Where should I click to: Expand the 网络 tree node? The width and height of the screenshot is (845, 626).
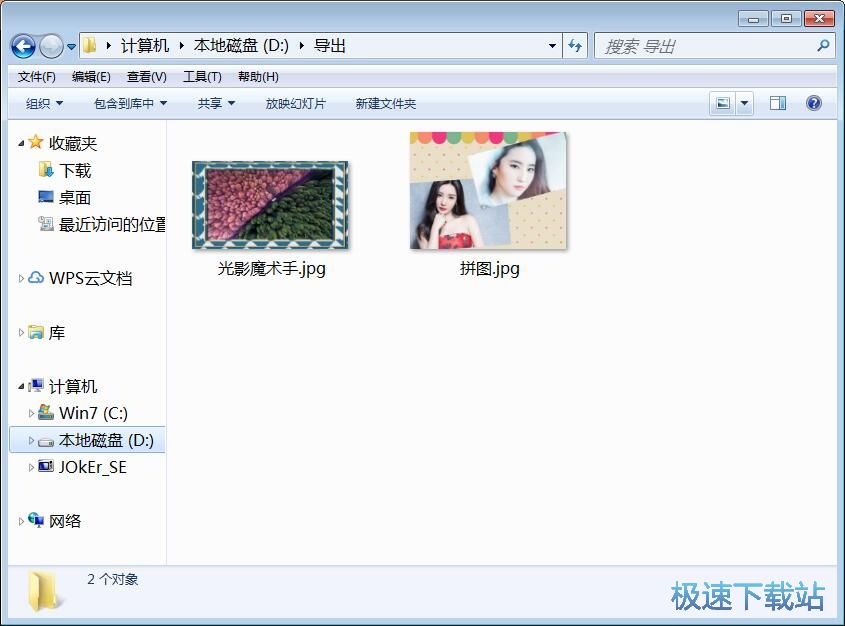click(21, 521)
